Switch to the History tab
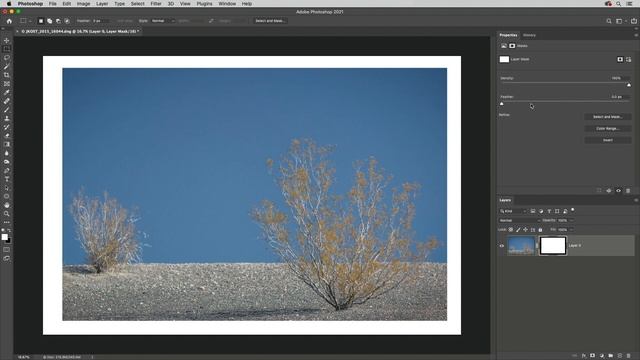The width and height of the screenshot is (640, 360). (x=529, y=35)
